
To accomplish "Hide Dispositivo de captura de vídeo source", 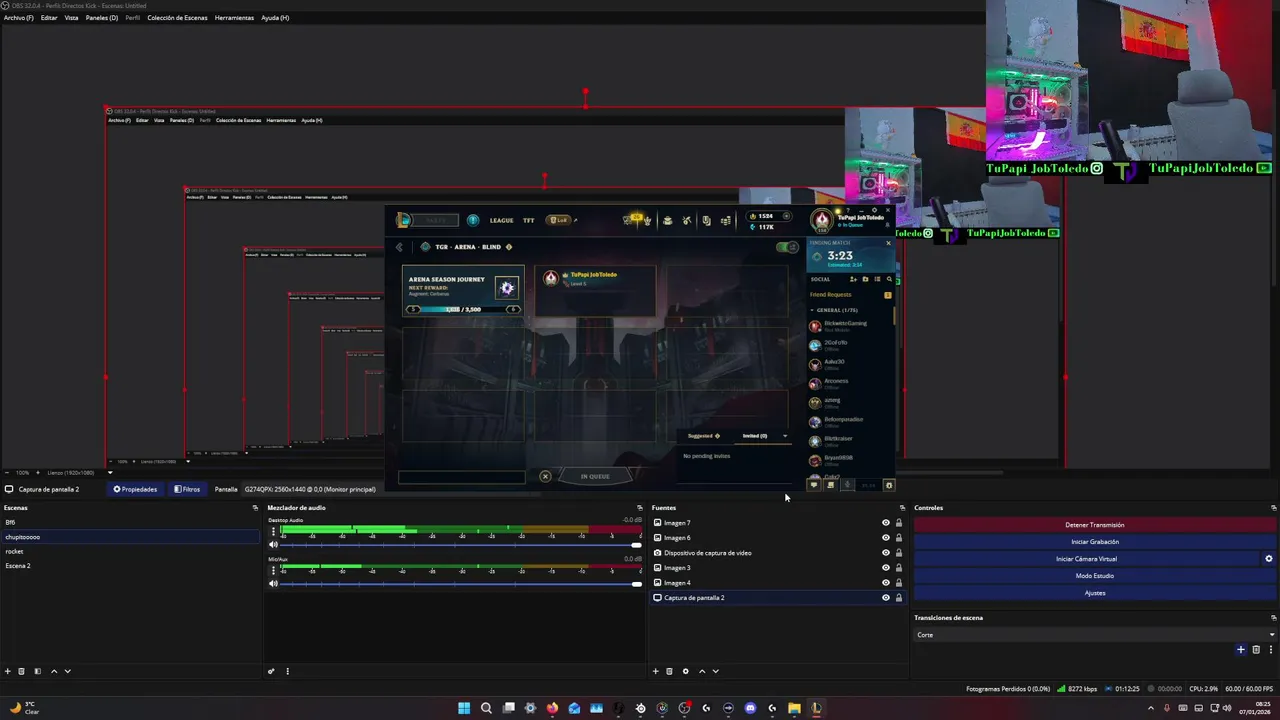I will pyautogui.click(x=885, y=553).
